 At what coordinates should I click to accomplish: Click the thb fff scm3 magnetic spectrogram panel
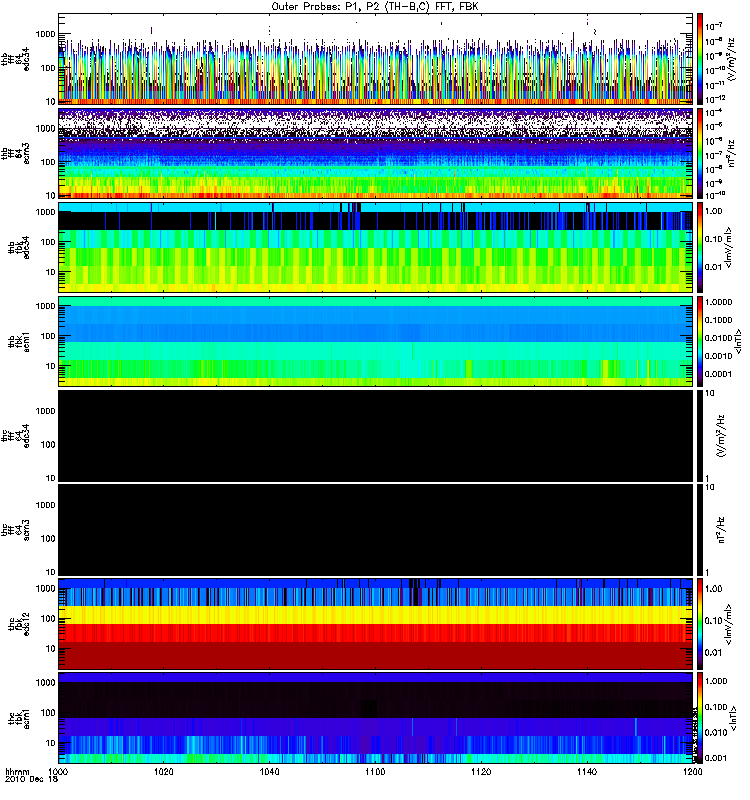click(376, 153)
